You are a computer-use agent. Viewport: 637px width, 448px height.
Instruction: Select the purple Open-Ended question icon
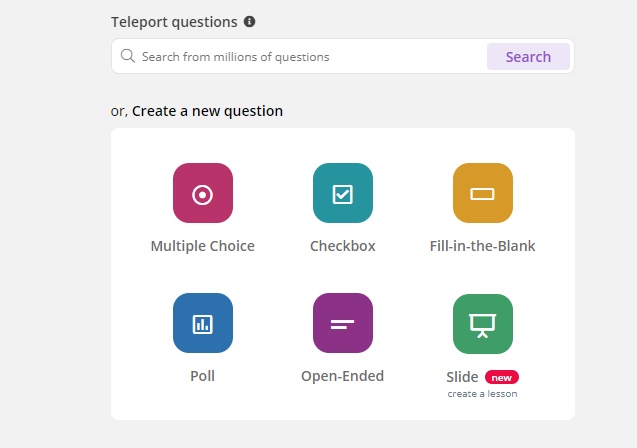pos(343,323)
